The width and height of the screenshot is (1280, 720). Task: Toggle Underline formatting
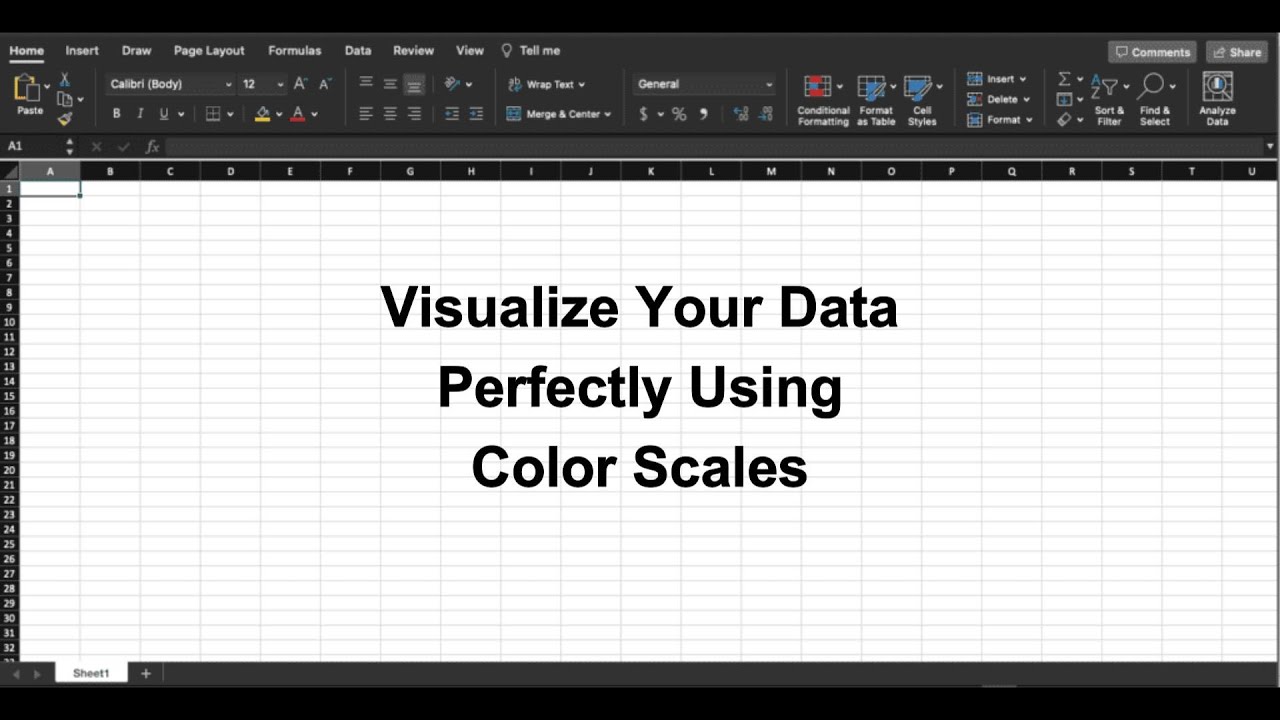tap(164, 114)
